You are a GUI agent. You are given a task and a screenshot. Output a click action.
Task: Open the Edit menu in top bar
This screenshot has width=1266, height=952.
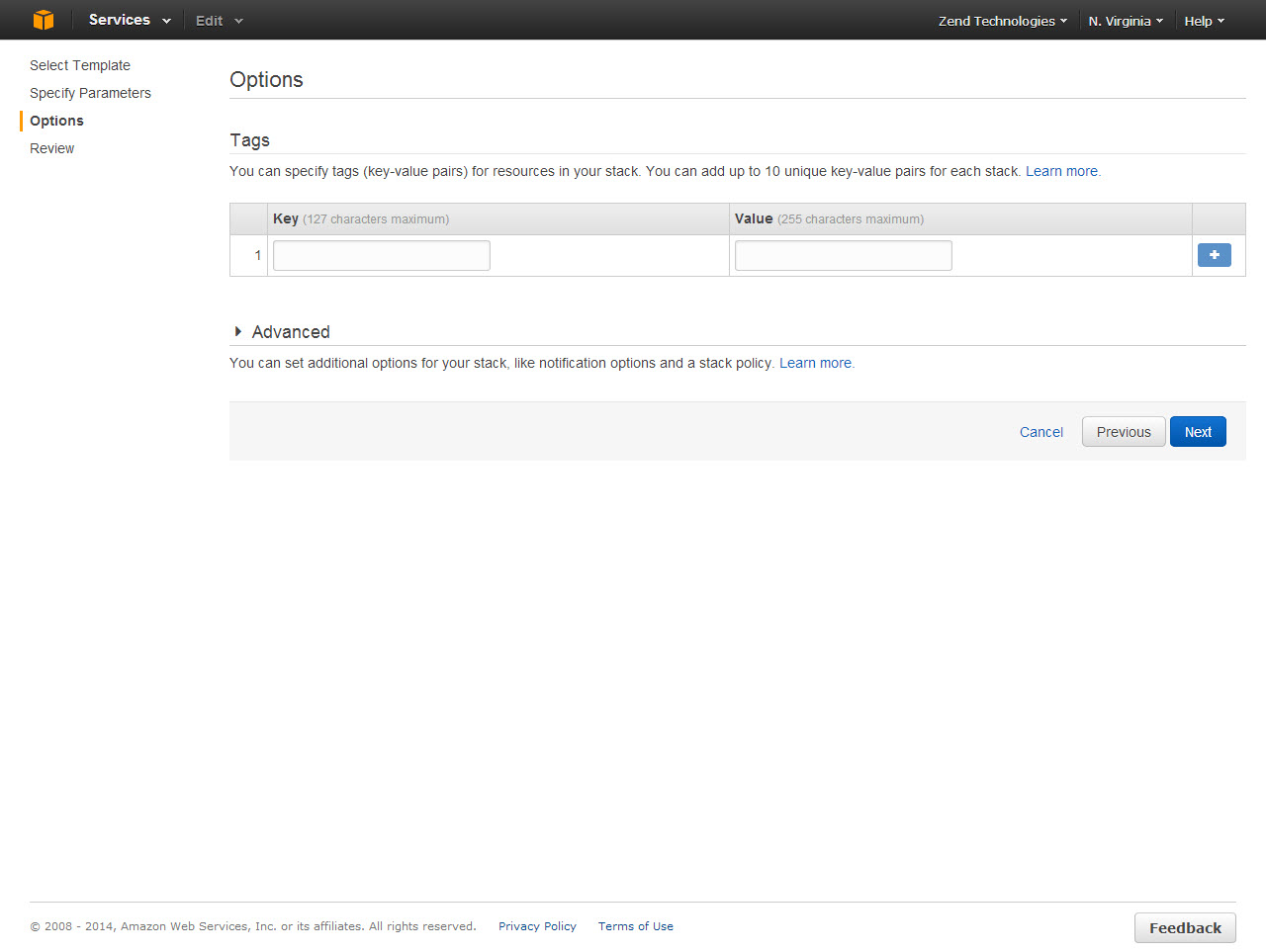click(219, 21)
